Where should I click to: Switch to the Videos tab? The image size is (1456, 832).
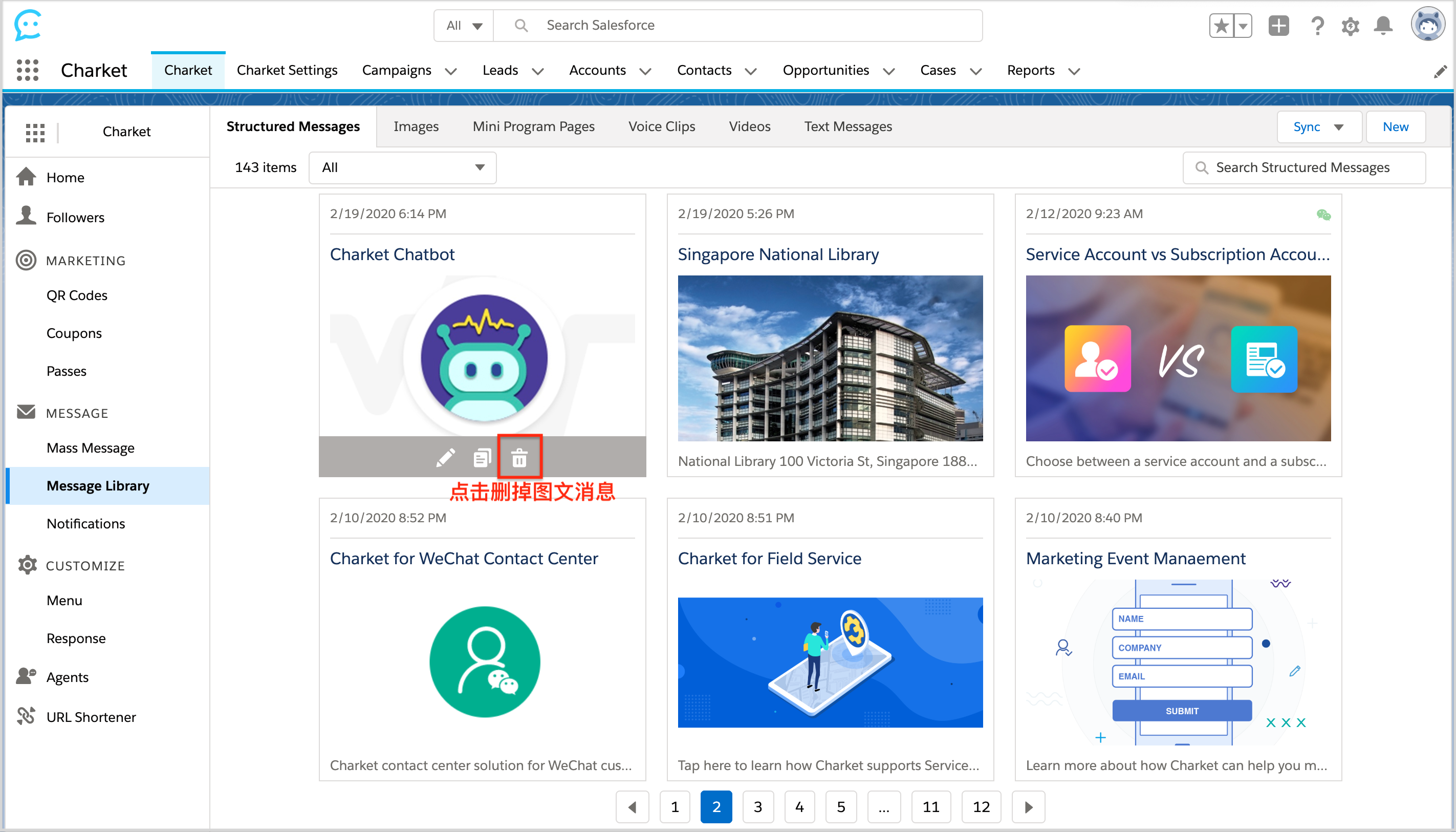(749, 126)
